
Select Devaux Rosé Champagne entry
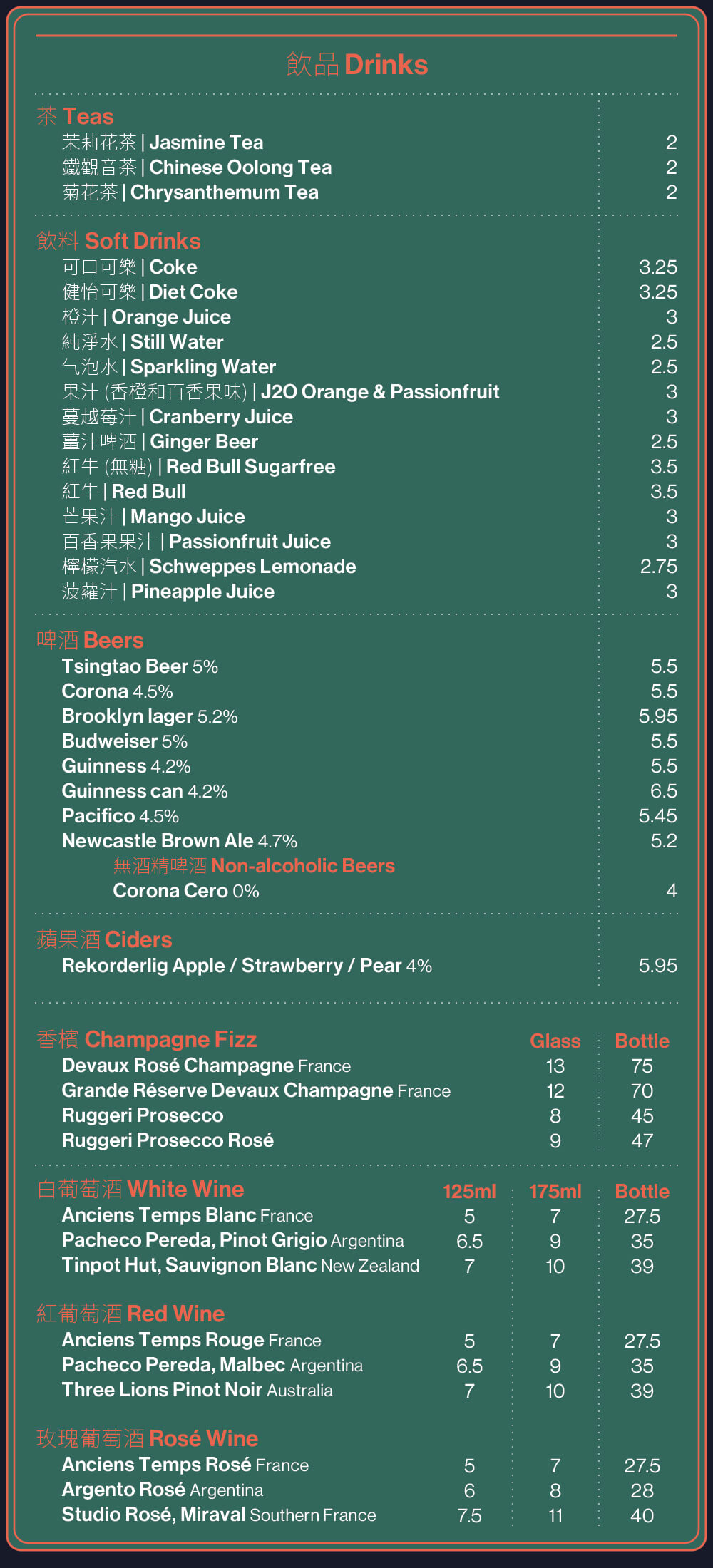tap(206, 1066)
